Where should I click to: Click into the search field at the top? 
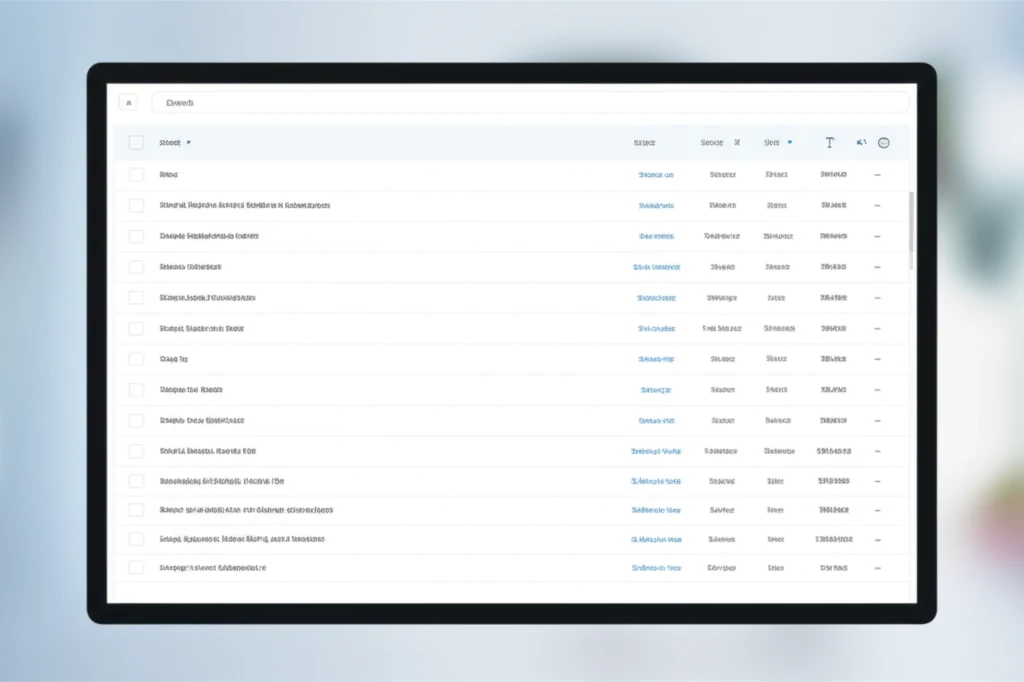(530, 102)
